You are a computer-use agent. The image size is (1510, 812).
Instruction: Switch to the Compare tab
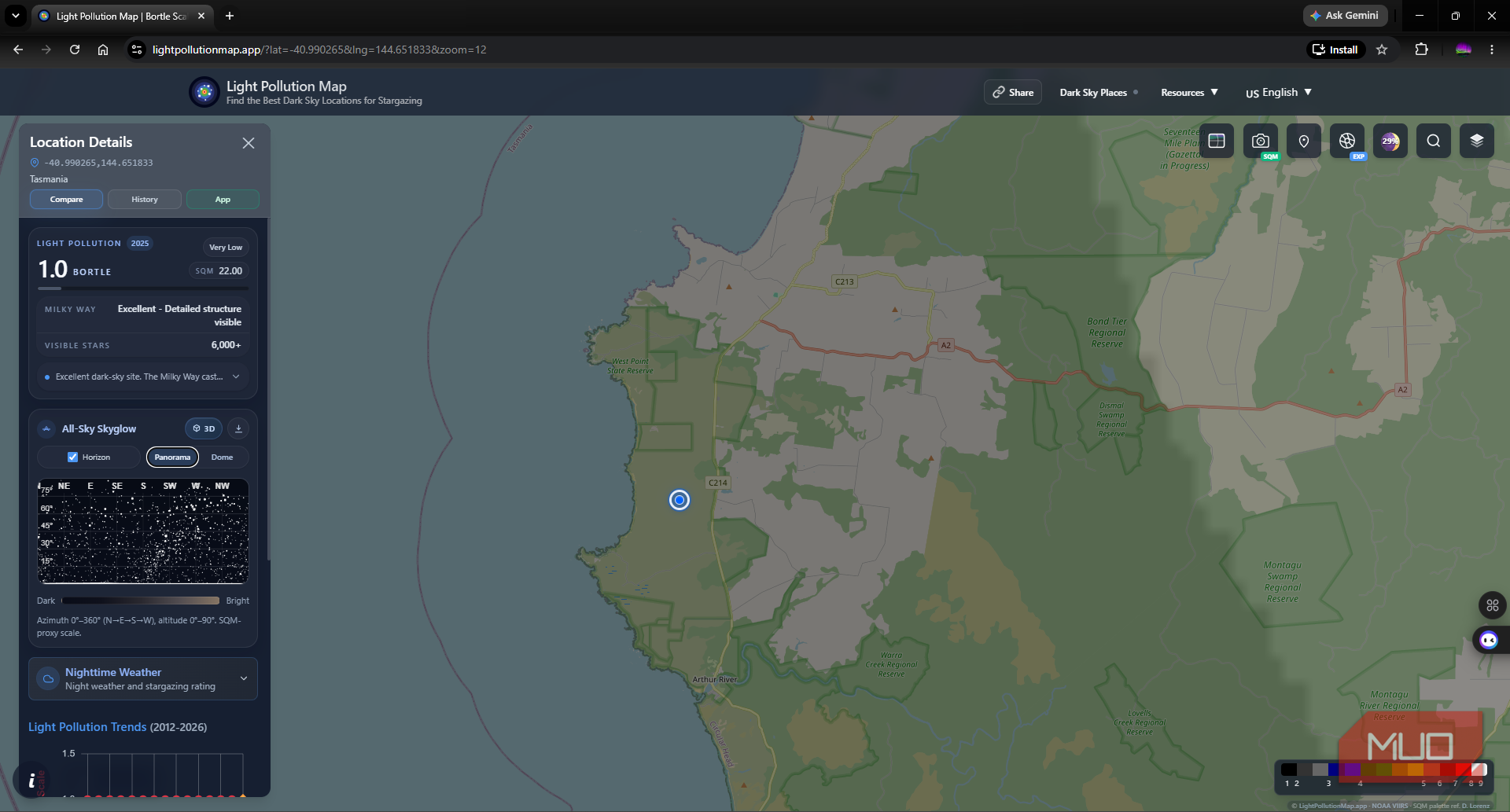(66, 200)
